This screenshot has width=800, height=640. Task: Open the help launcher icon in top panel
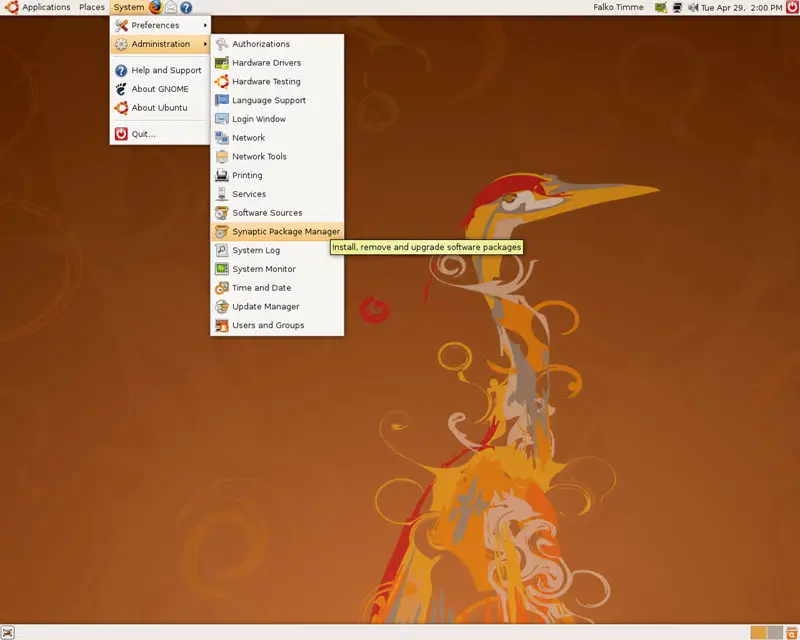pos(186,7)
